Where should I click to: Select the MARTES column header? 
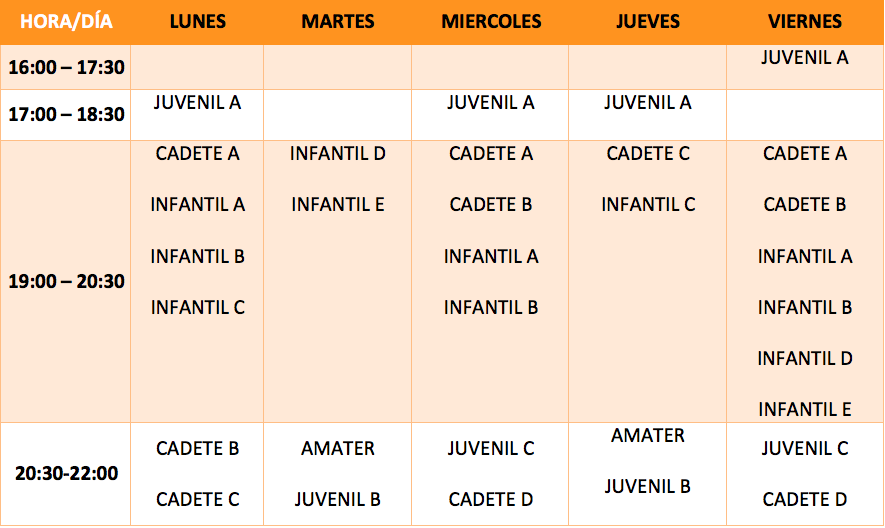(338, 21)
